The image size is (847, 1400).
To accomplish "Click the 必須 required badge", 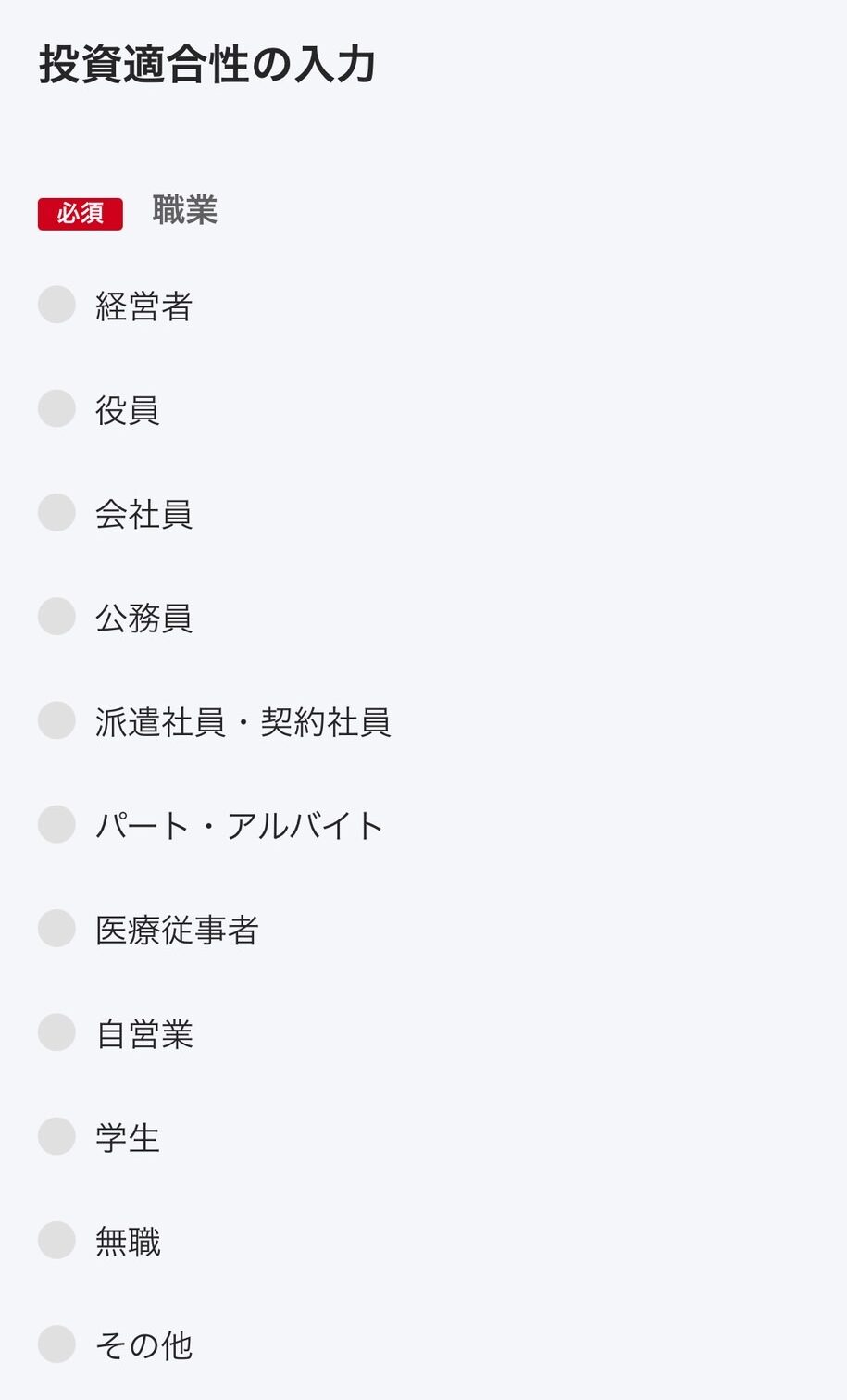I will pyautogui.click(x=81, y=214).
